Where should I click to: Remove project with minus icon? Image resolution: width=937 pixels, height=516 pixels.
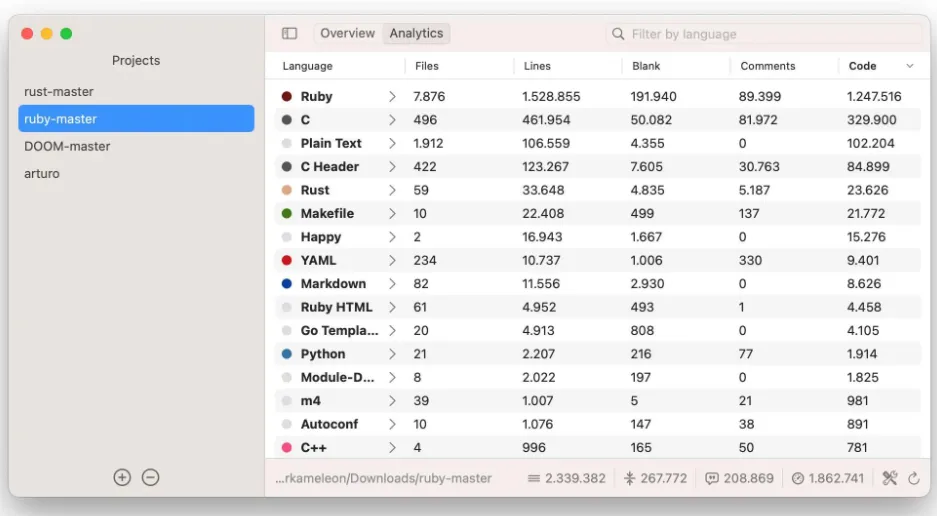tap(151, 477)
